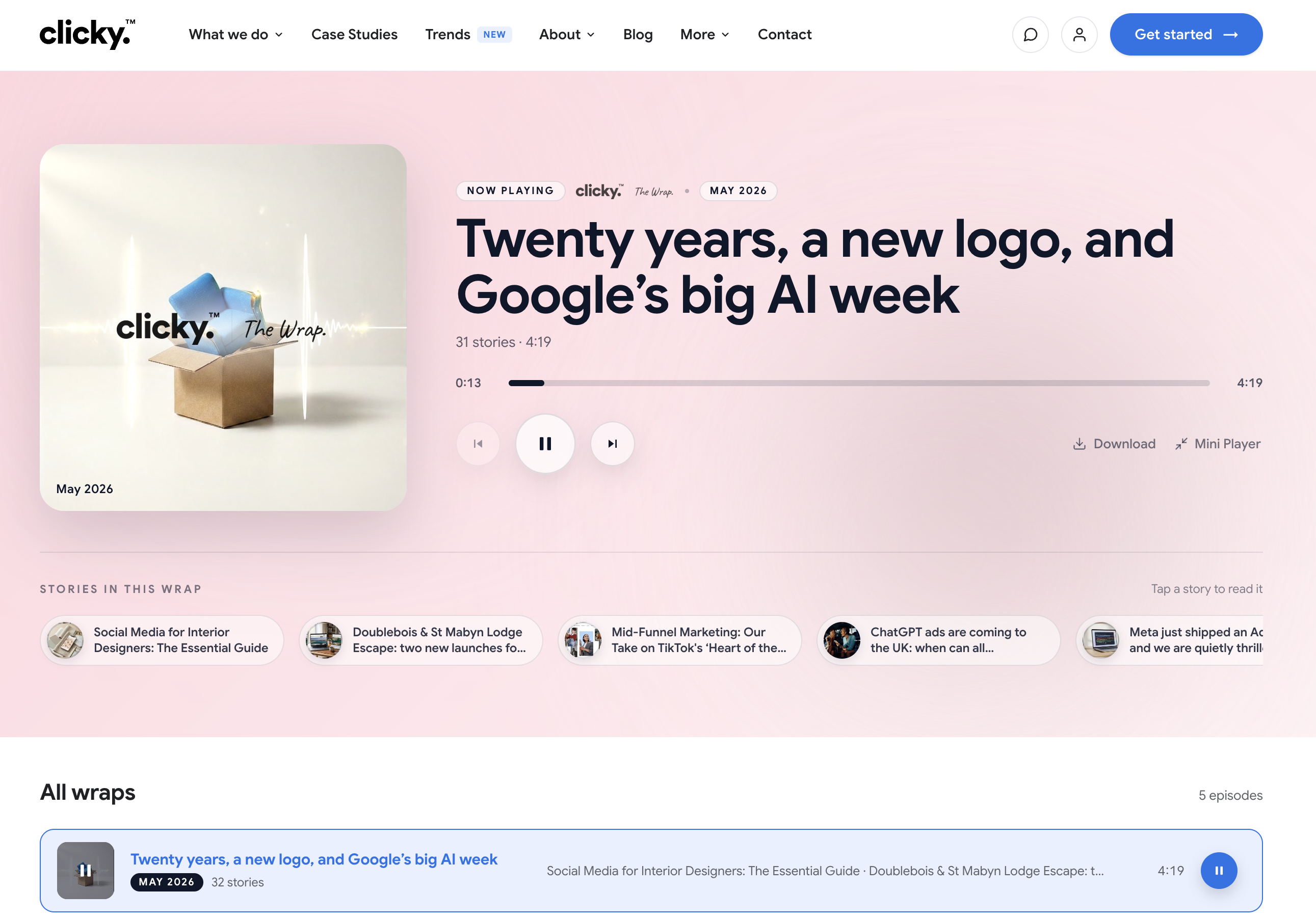Expand the More dropdown
This screenshot has height=919, width=1316.
pos(705,34)
